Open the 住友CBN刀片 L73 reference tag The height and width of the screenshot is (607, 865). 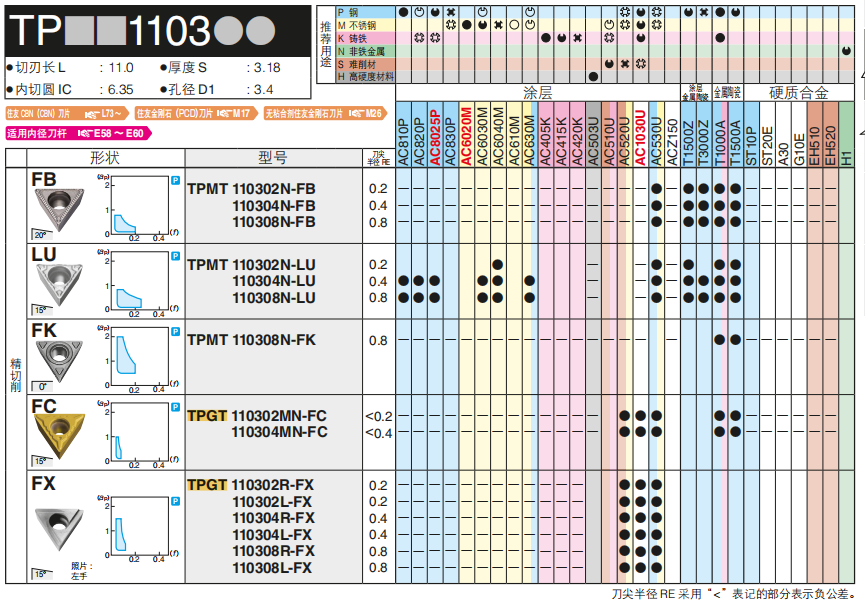pos(67,114)
